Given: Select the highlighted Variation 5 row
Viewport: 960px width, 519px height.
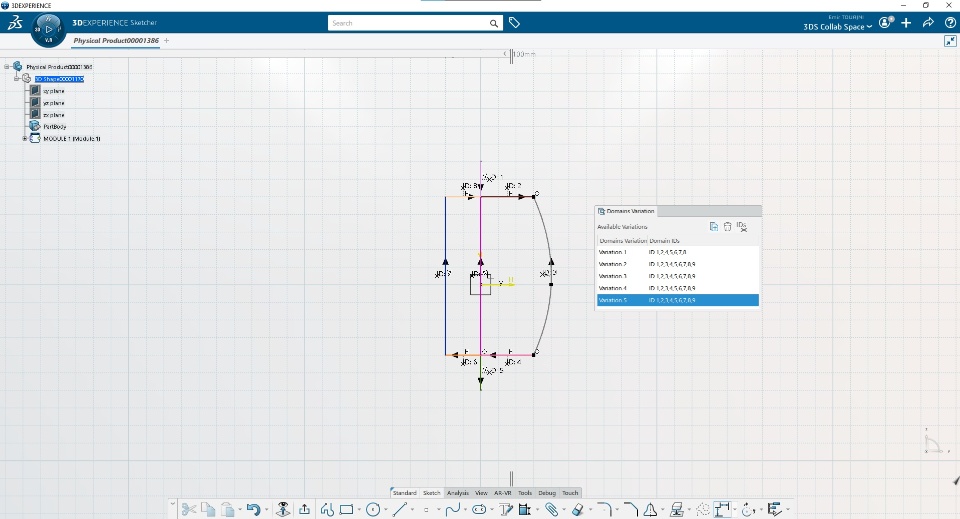Looking at the screenshot, I should [x=678, y=300].
